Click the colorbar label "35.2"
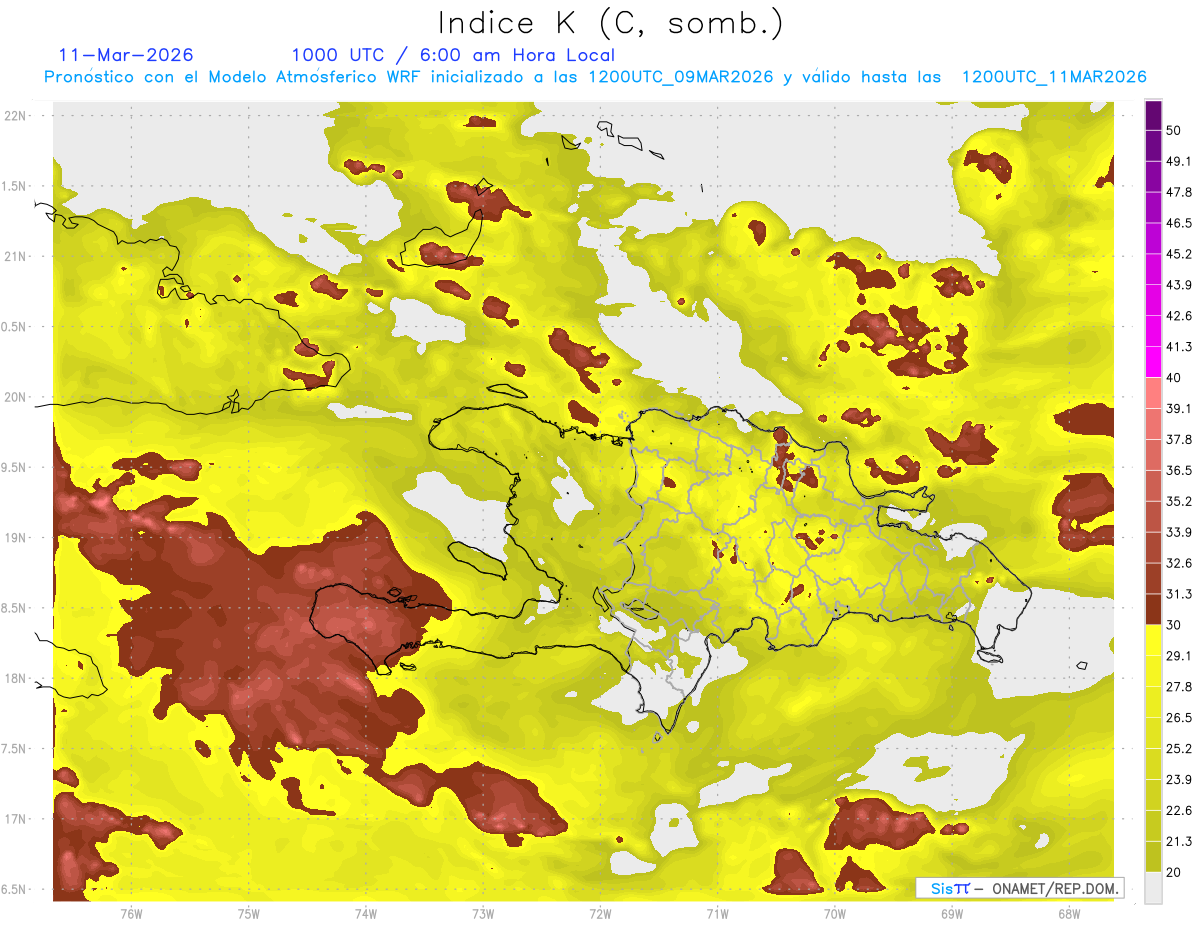Screen dimensions: 1200x927 coord(1179,501)
